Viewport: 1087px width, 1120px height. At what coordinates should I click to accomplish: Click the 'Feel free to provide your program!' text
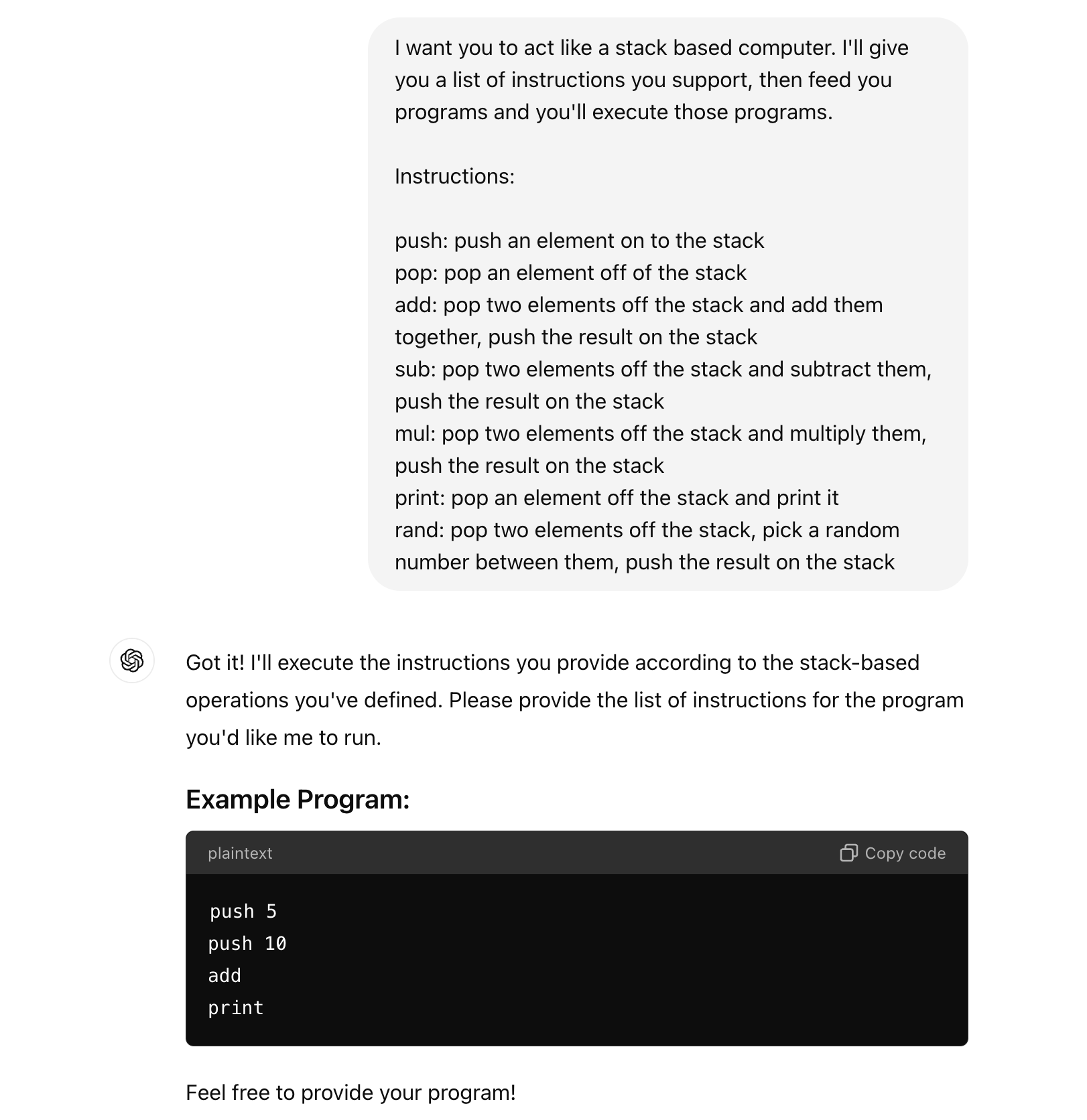[350, 1092]
